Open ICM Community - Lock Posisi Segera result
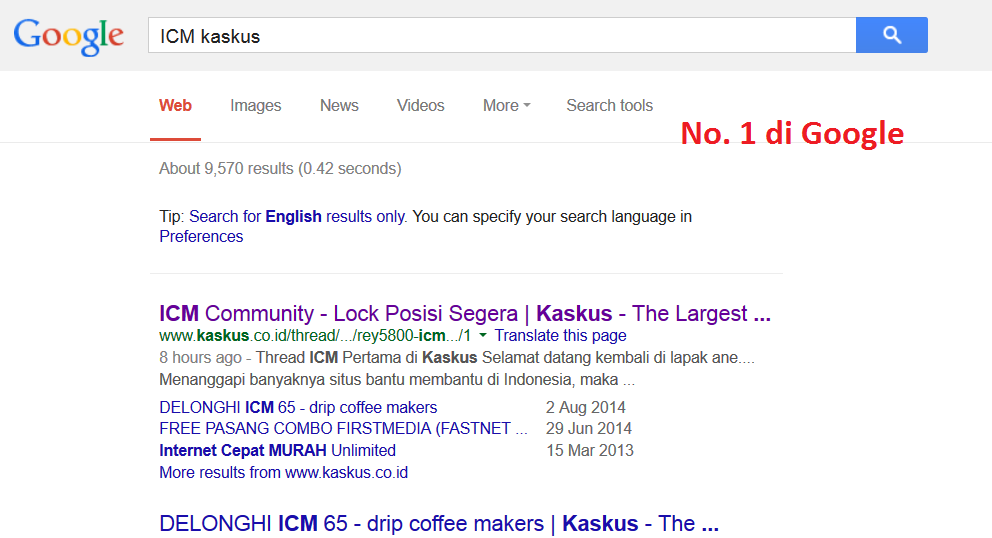 click(465, 313)
